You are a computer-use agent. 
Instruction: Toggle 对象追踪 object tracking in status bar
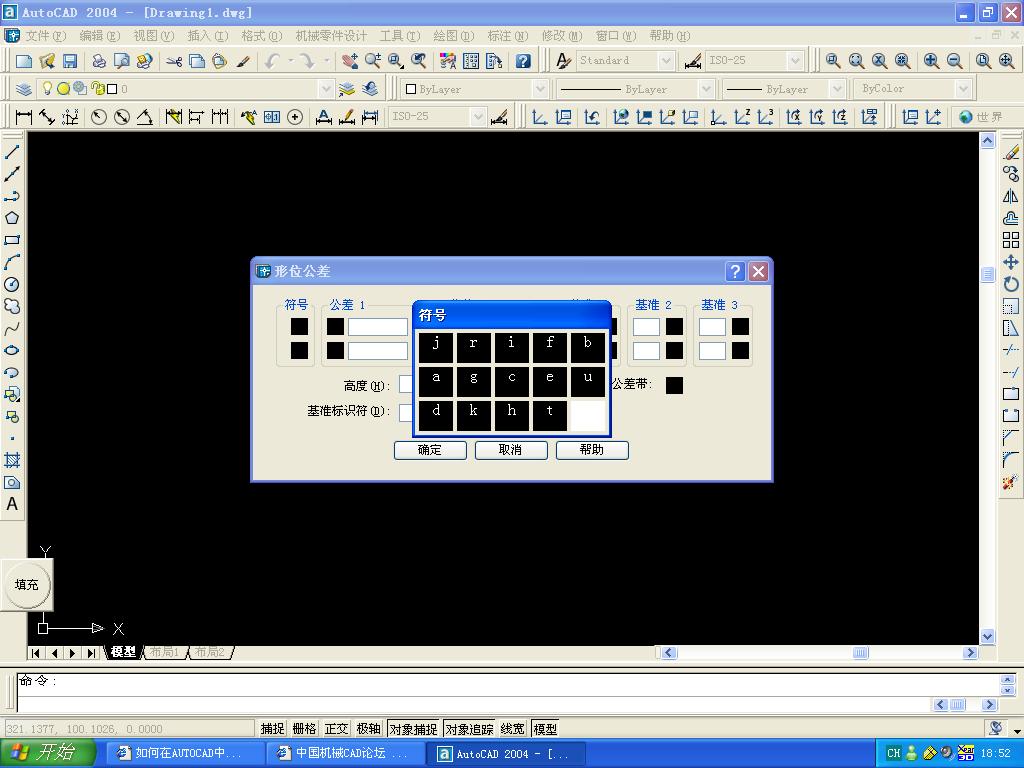click(x=470, y=729)
